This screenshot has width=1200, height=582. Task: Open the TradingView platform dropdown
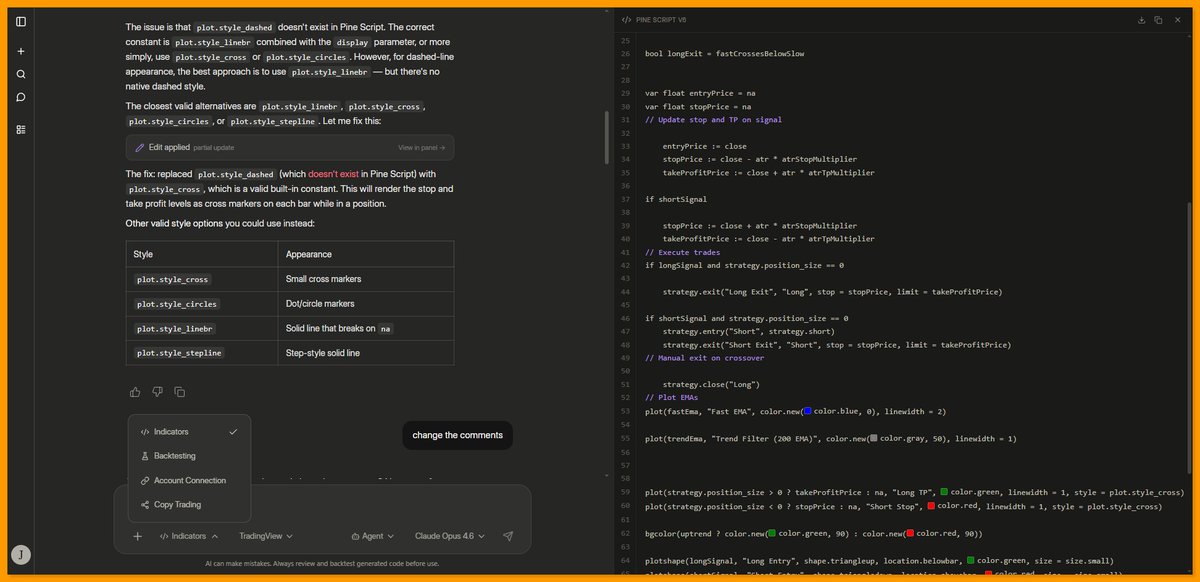point(264,535)
